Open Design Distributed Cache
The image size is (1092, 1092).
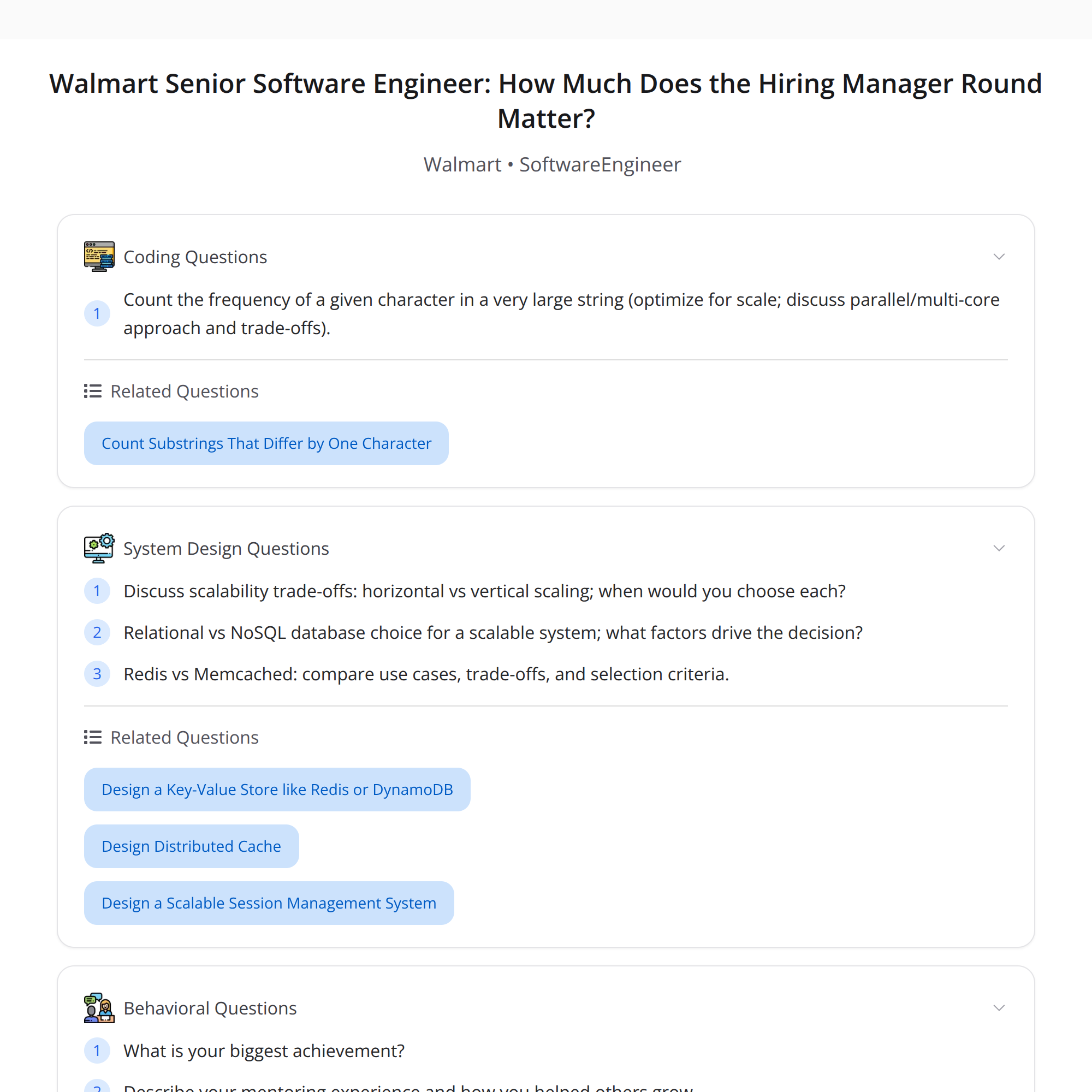(191, 846)
